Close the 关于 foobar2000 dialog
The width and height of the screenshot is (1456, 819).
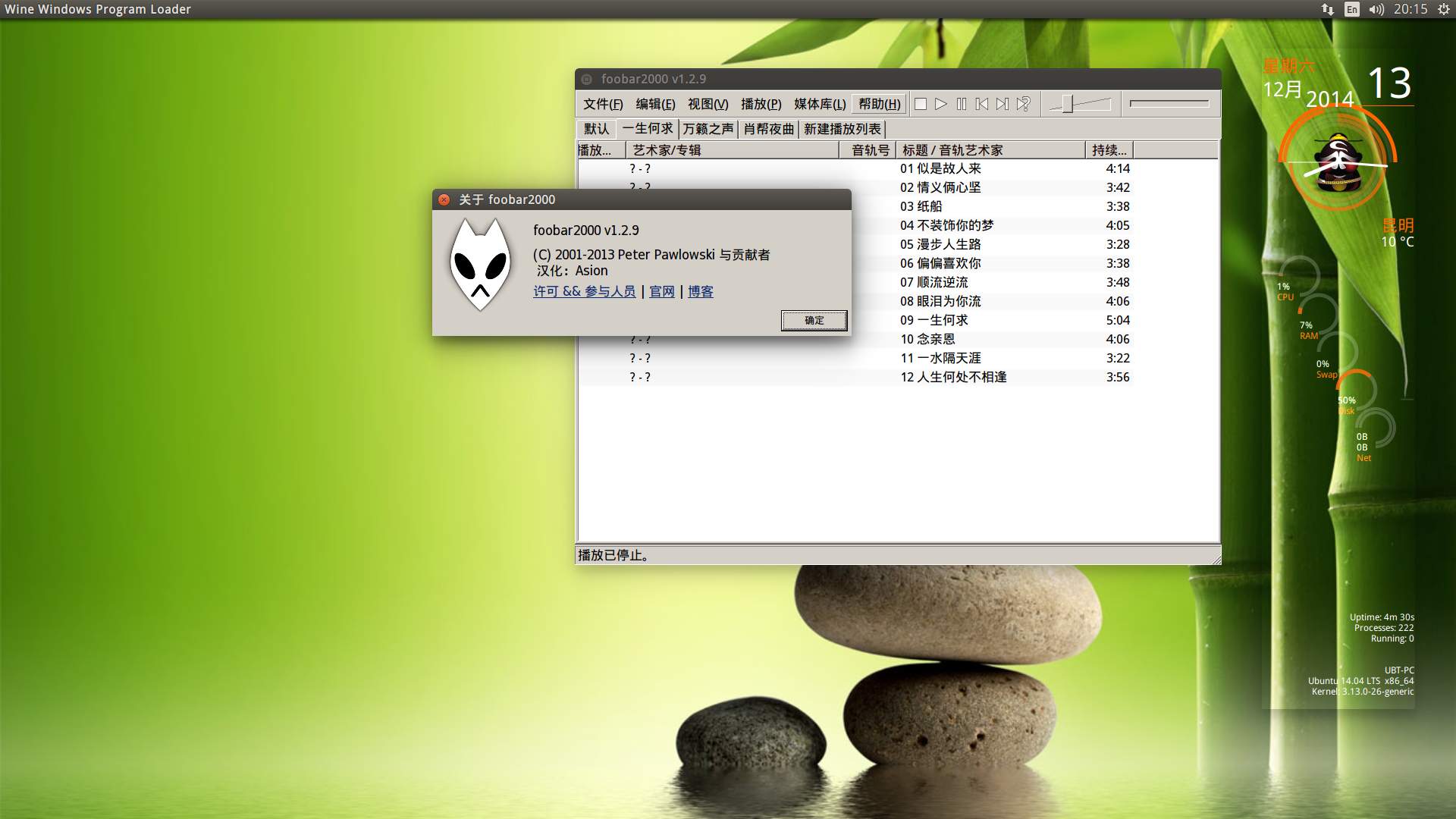[444, 199]
